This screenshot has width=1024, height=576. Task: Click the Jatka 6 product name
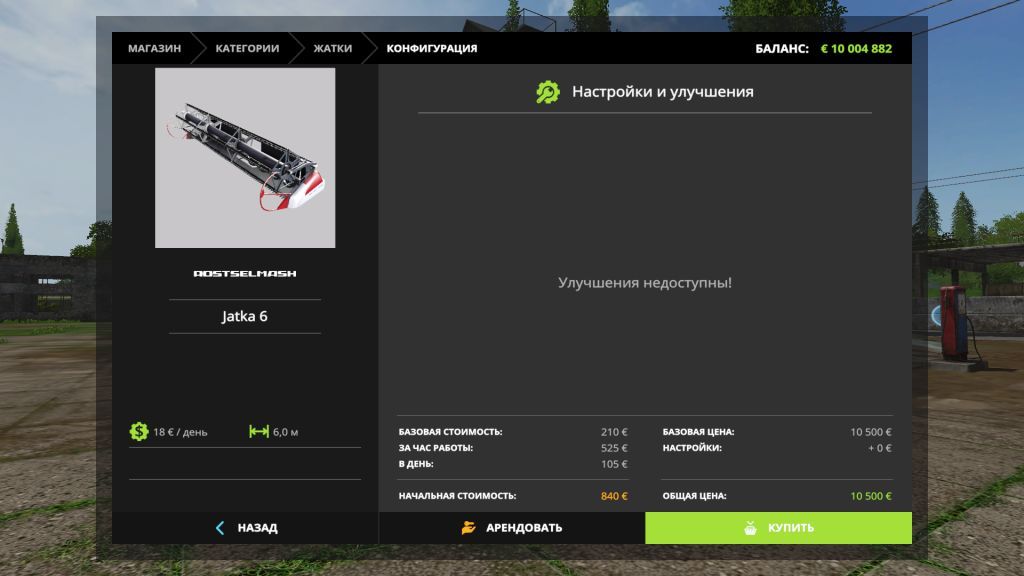(245, 316)
